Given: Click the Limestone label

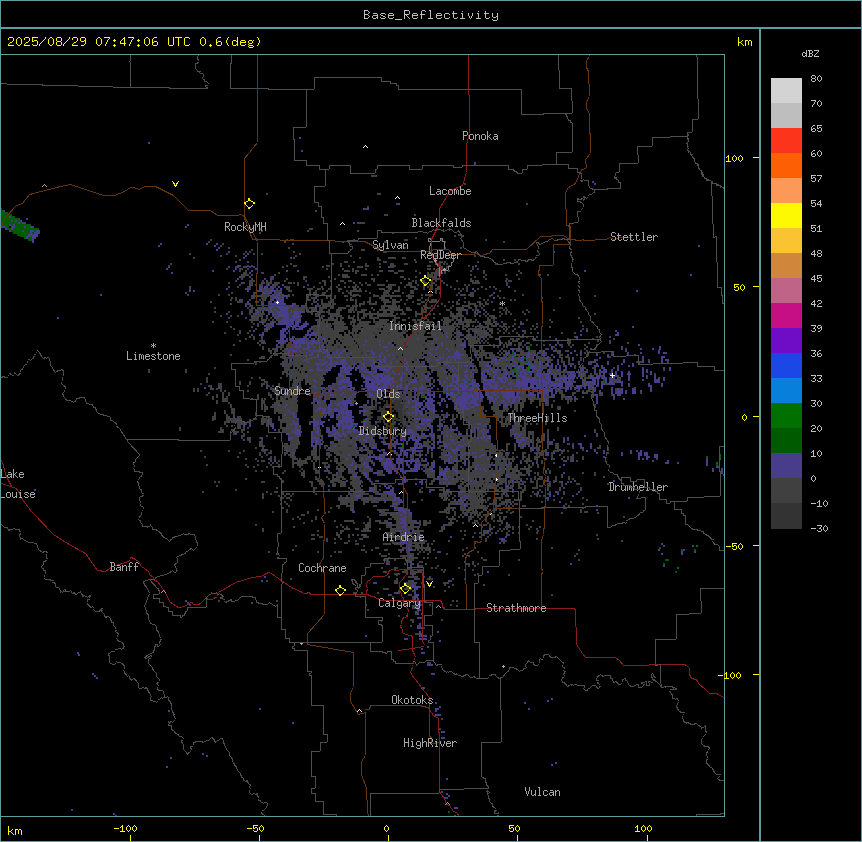Looking at the screenshot, I should point(153,356).
